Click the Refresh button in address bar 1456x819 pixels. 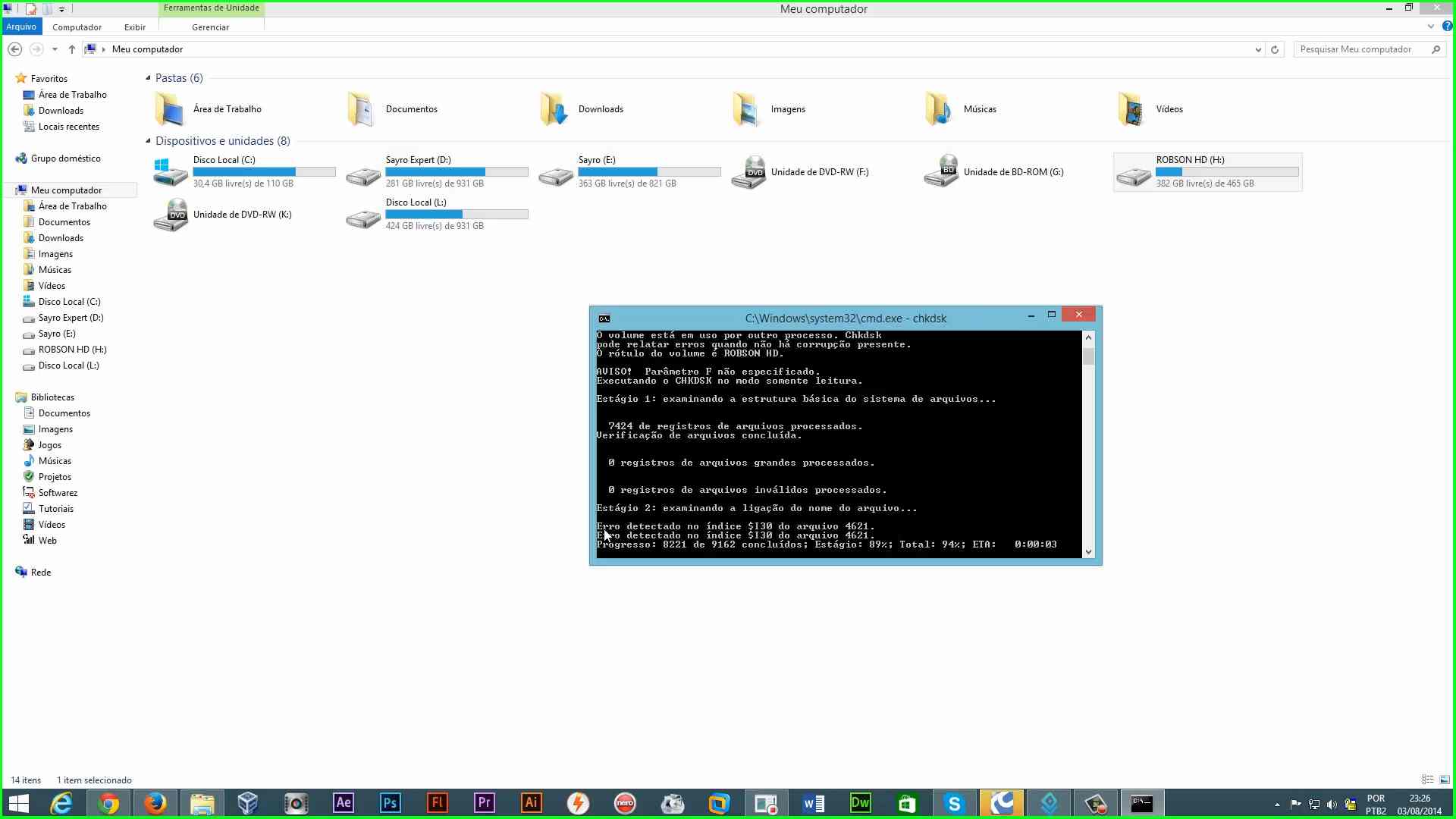coord(1275,49)
